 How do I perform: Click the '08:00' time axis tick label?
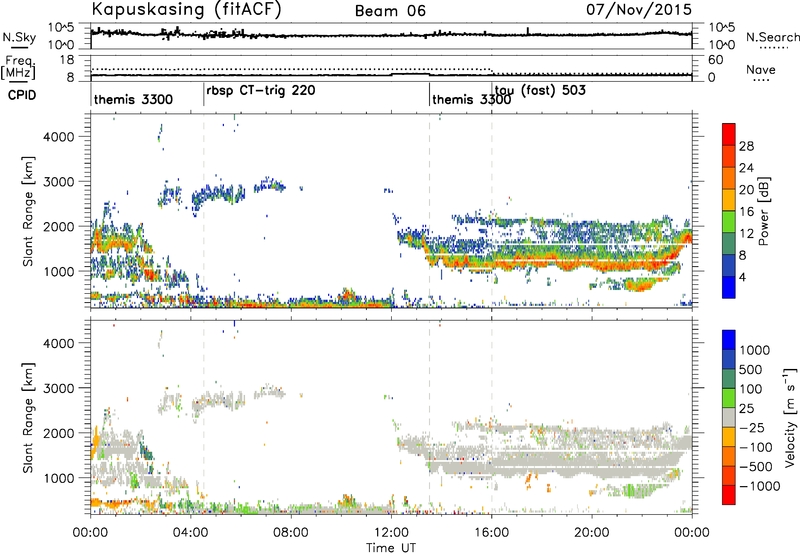click(x=291, y=533)
